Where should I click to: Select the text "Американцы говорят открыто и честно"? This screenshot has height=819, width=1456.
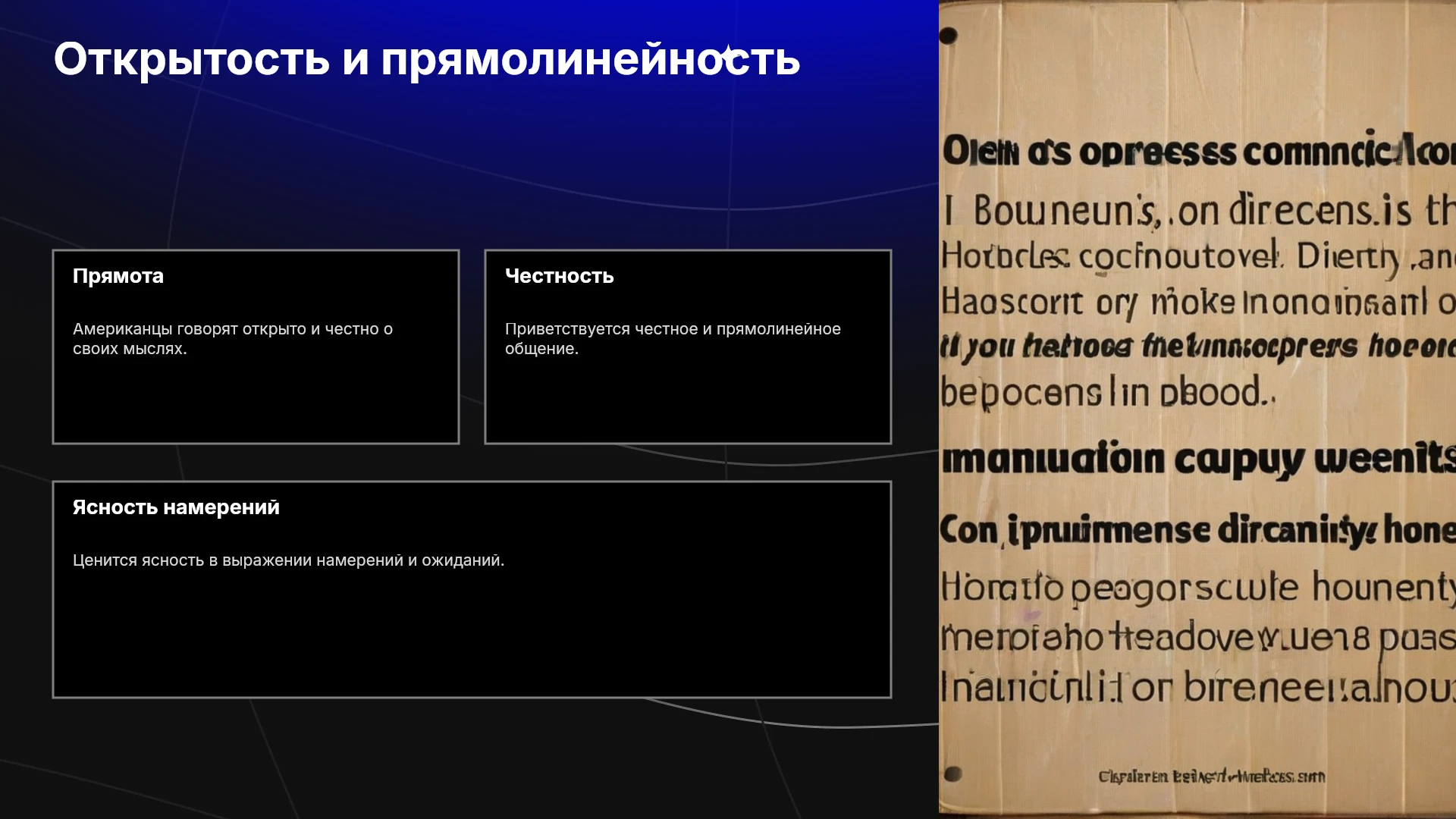point(227,329)
